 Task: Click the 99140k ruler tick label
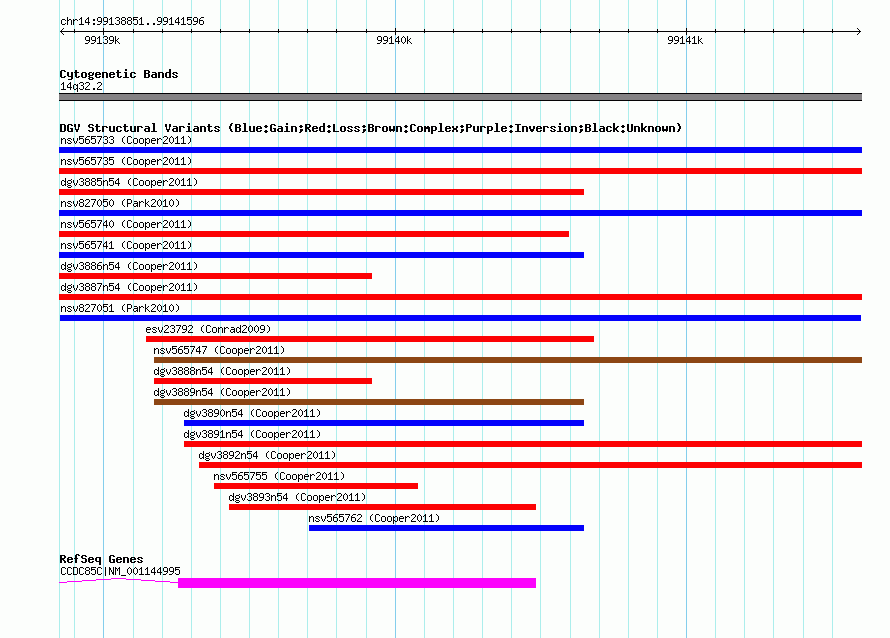click(x=394, y=40)
